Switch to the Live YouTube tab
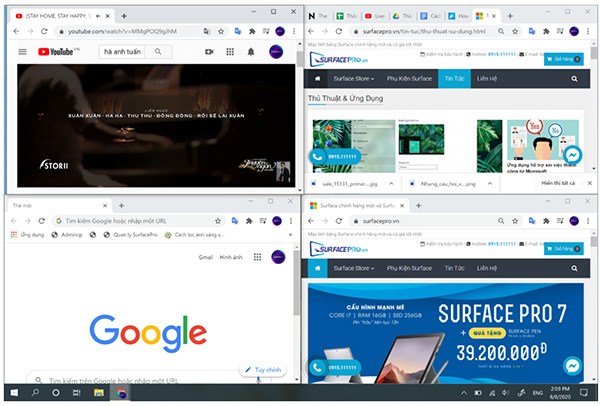600x406 pixels. tap(375, 16)
